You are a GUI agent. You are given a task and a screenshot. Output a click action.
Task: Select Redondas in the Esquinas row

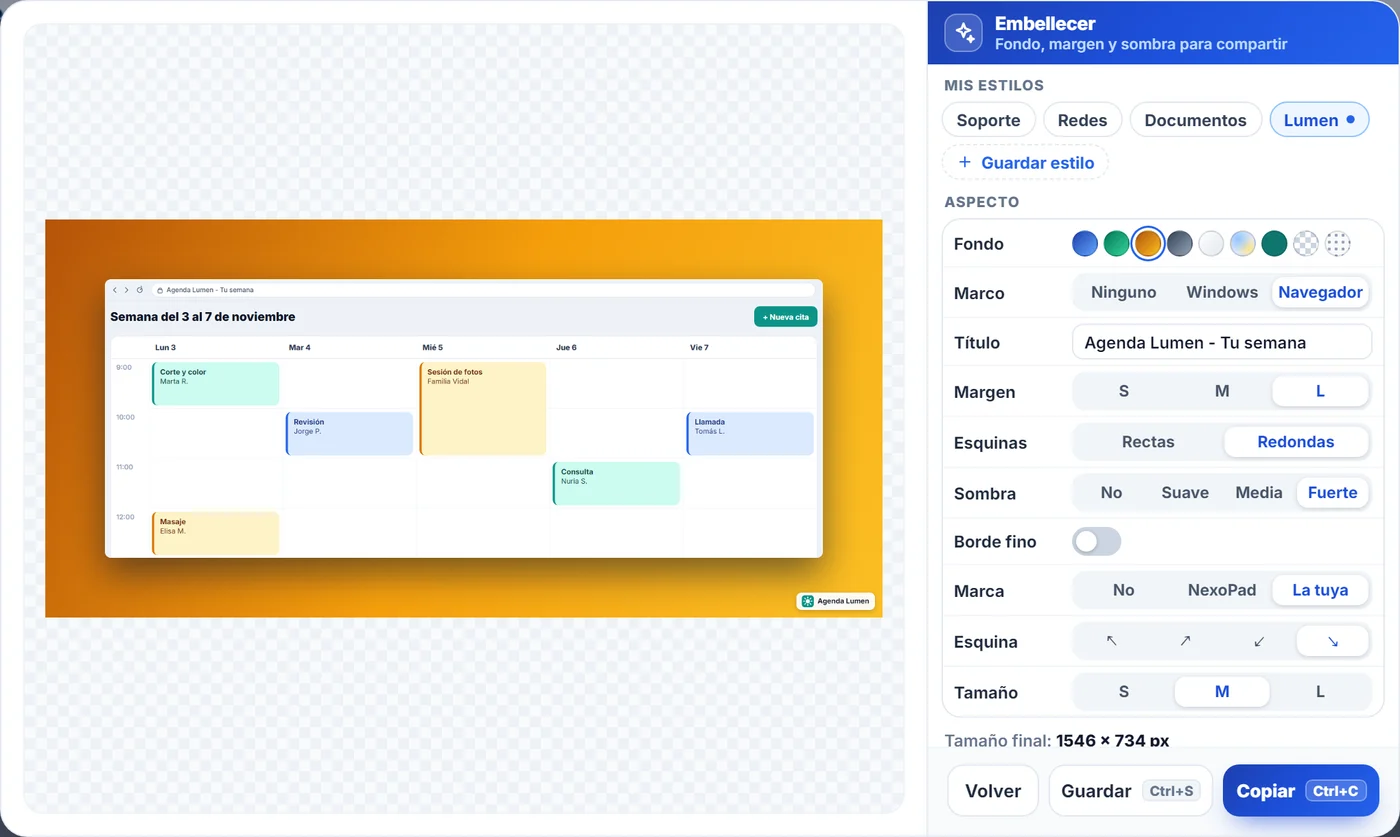click(x=1296, y=442)
